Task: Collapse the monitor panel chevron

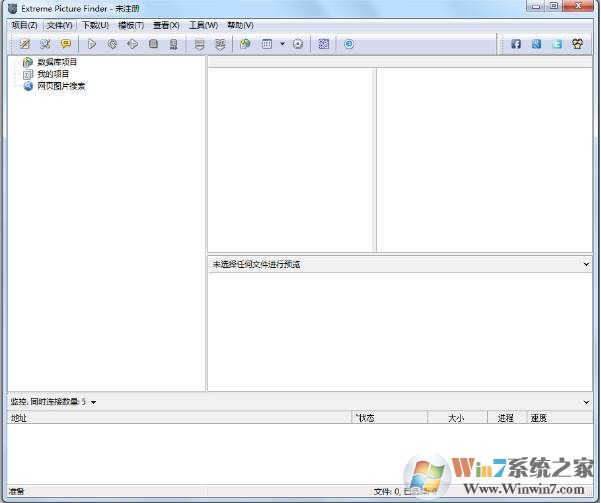Action: [586, 402]
